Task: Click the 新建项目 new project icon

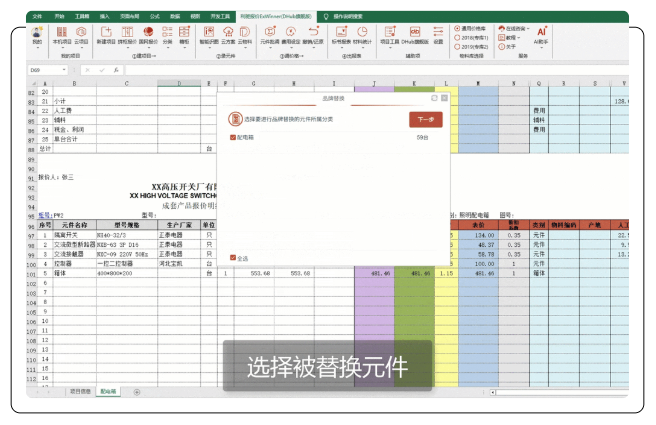Action: click(x=106, y=32)
